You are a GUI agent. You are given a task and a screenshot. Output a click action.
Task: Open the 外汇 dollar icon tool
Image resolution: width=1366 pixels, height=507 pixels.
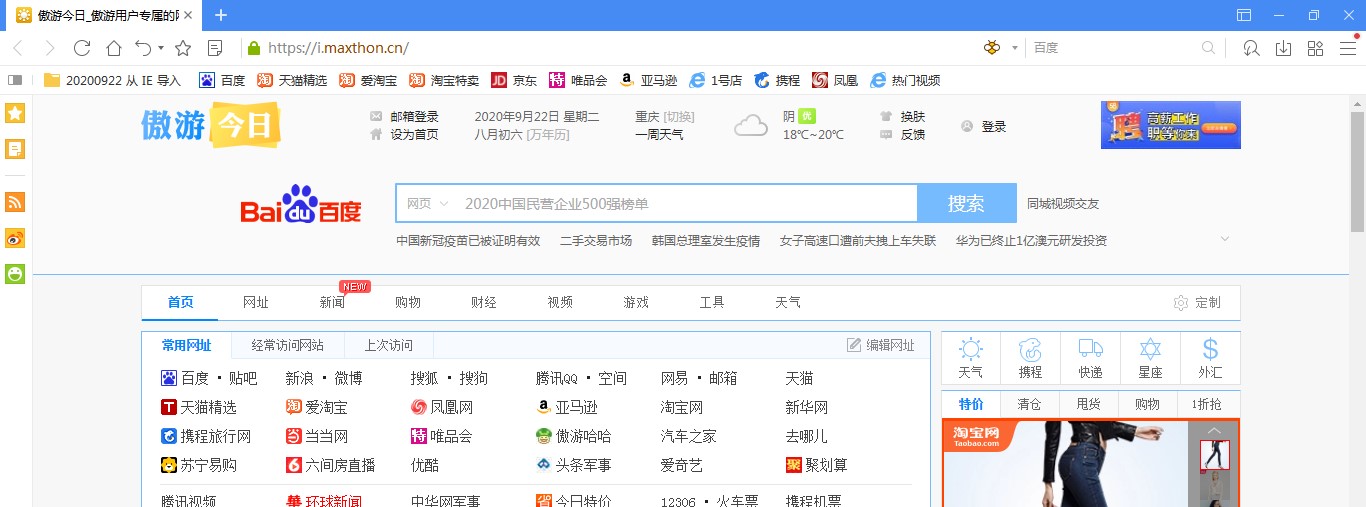pyautogui.click(x=1210, y=359)
